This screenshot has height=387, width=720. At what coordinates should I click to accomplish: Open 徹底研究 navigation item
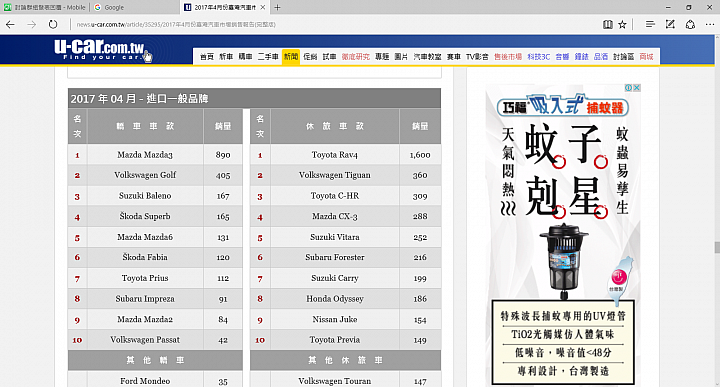click(x=355, y=57)
